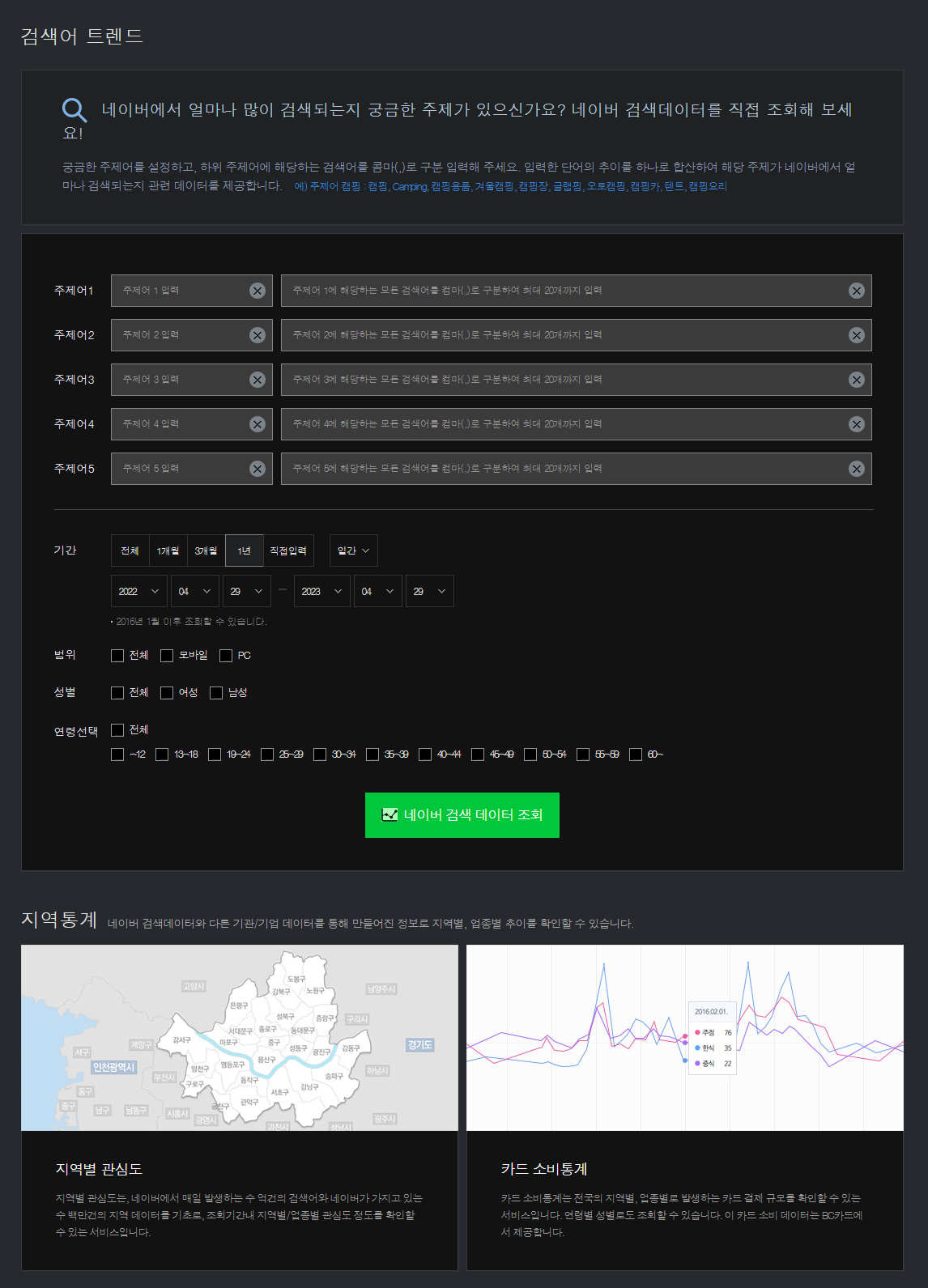
Task: Check the 모바일 range checkbox
Action: [x=167, y=656]
